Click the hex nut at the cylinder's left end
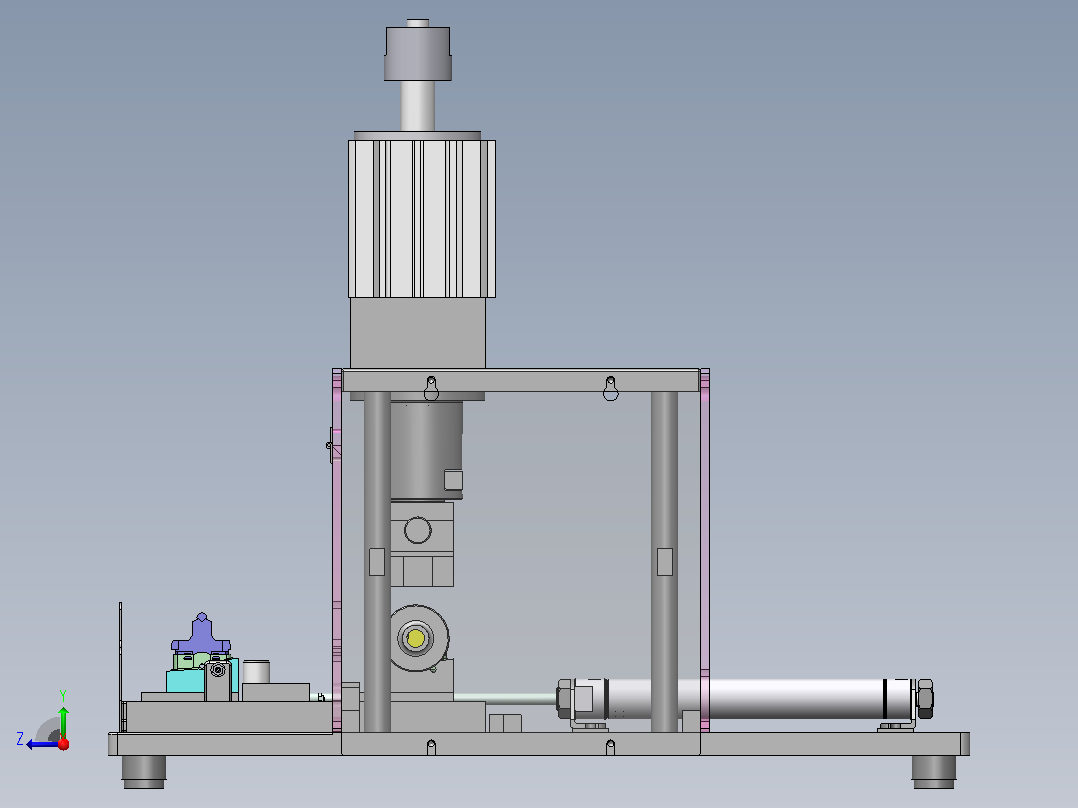This screenshot has width=1078, height=808. [564, 699]
